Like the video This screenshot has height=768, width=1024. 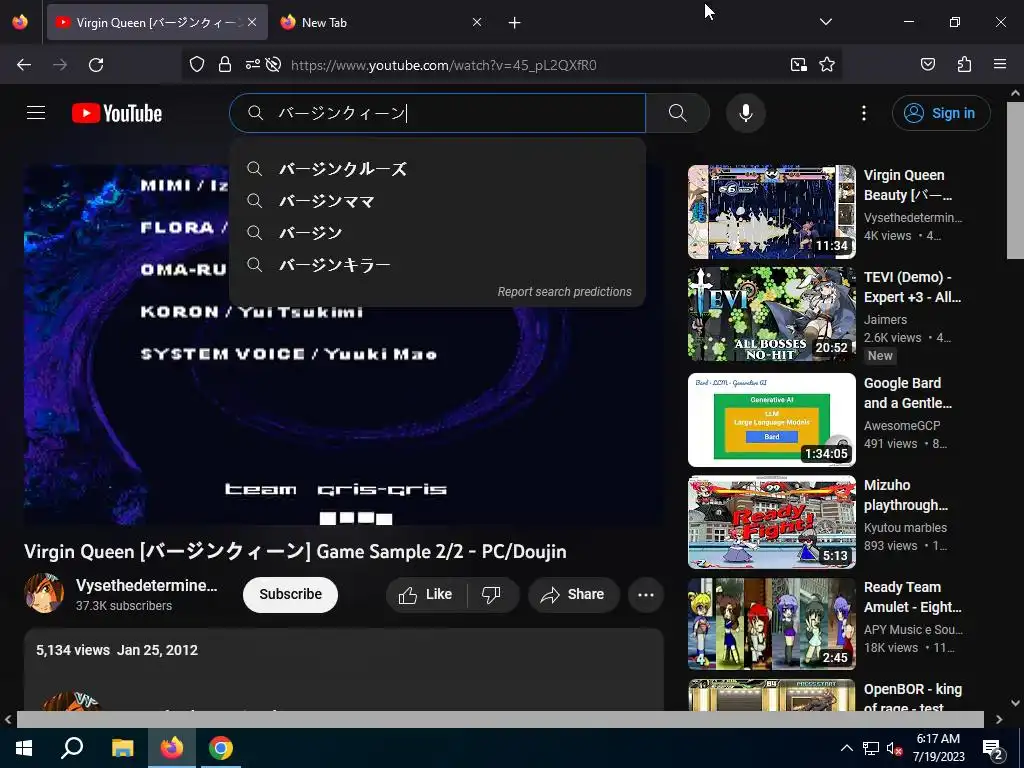coord(426,594)
